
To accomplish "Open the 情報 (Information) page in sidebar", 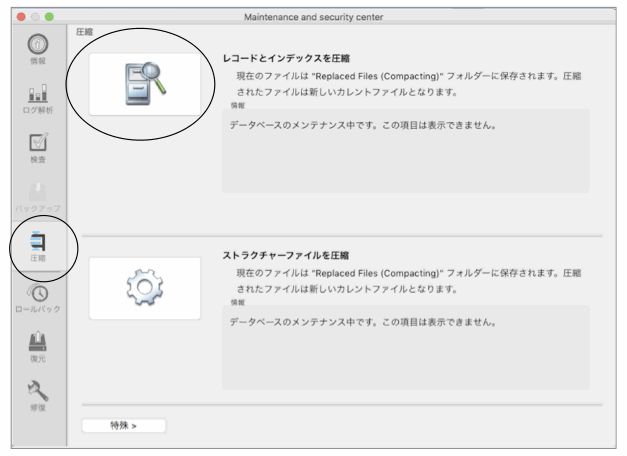I will click(x=35, y=49).
